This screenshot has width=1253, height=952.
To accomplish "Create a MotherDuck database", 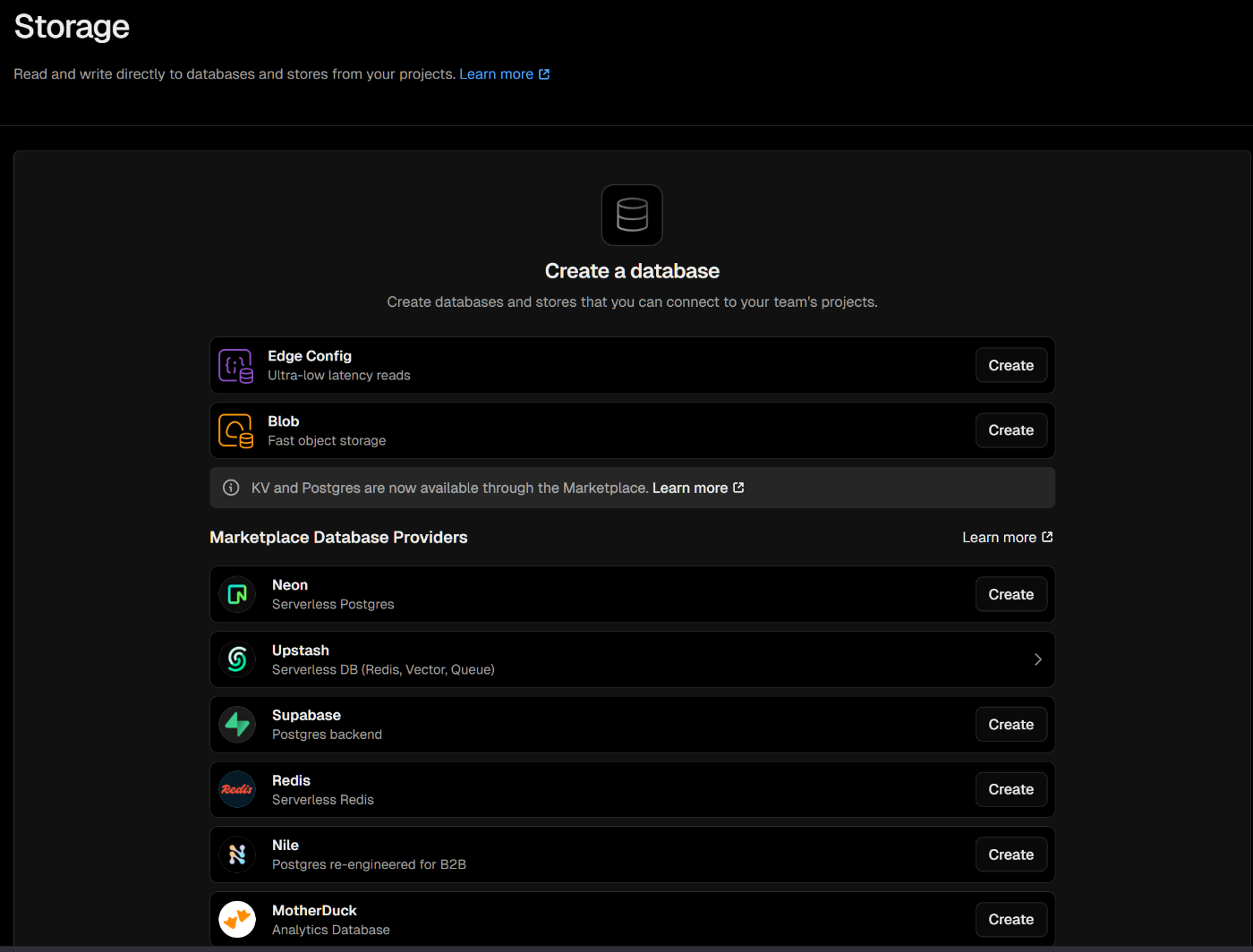I will pyautogui.click(x=1011, y=919).
